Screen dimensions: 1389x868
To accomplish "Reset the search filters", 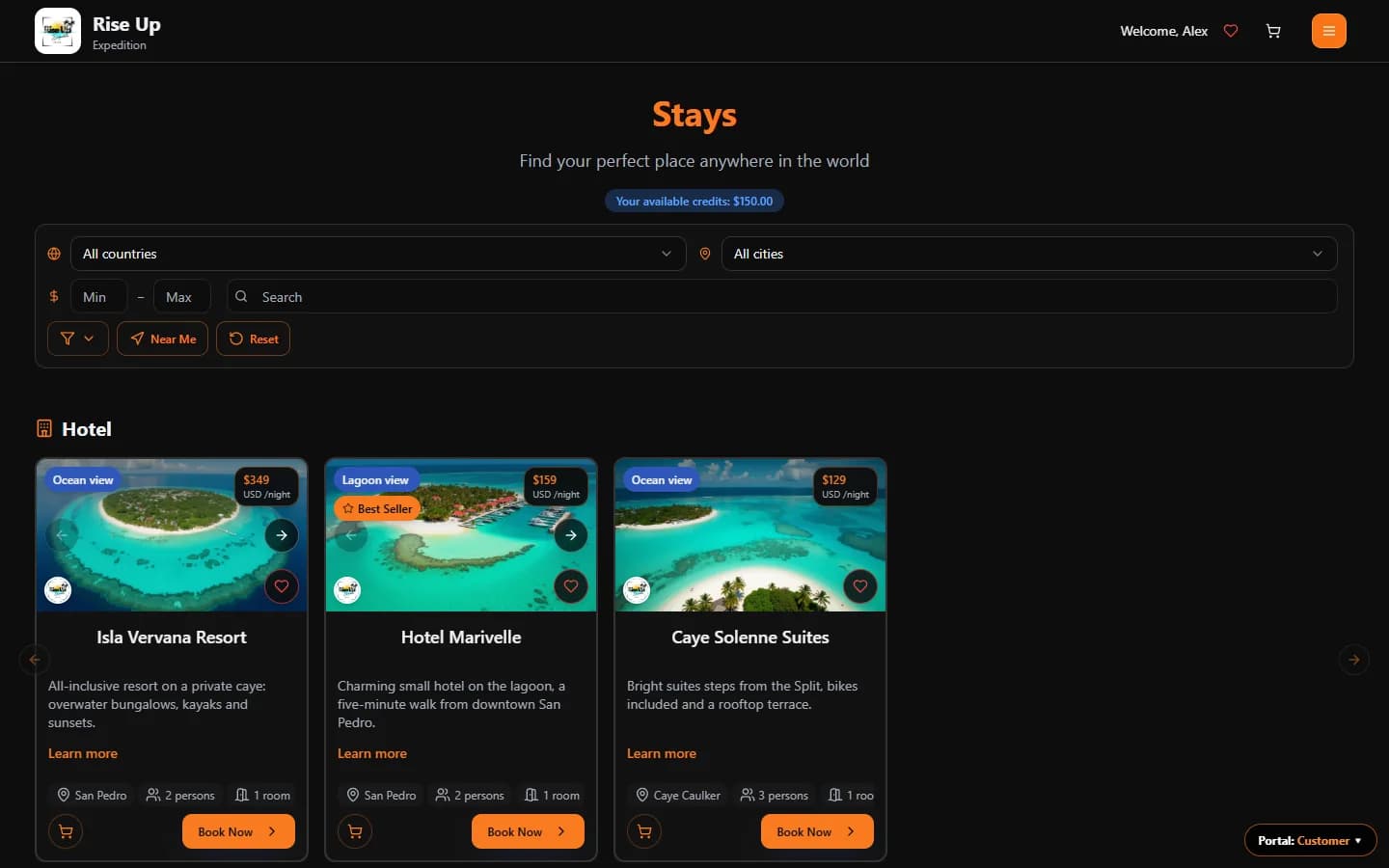I will 253,339.
